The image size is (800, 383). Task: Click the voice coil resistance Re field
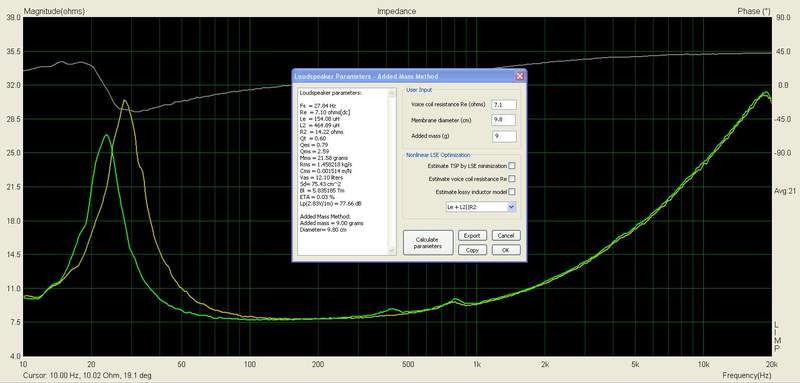(x=504, y=104)
